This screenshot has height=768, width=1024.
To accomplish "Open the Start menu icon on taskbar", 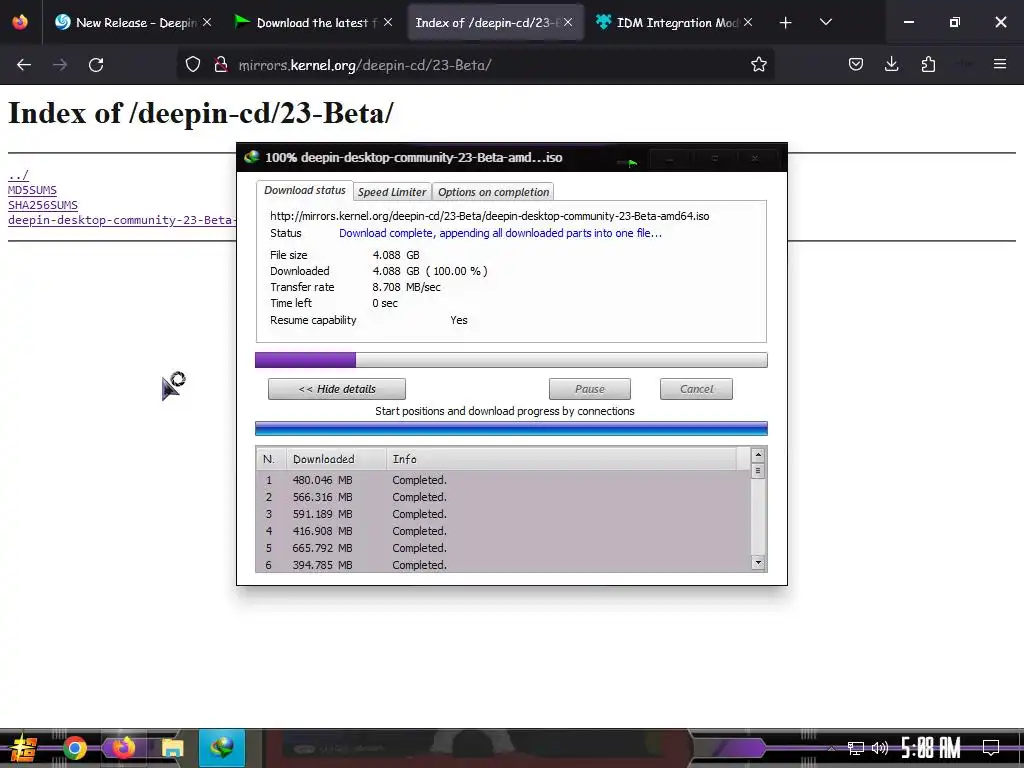I will 23,748.
